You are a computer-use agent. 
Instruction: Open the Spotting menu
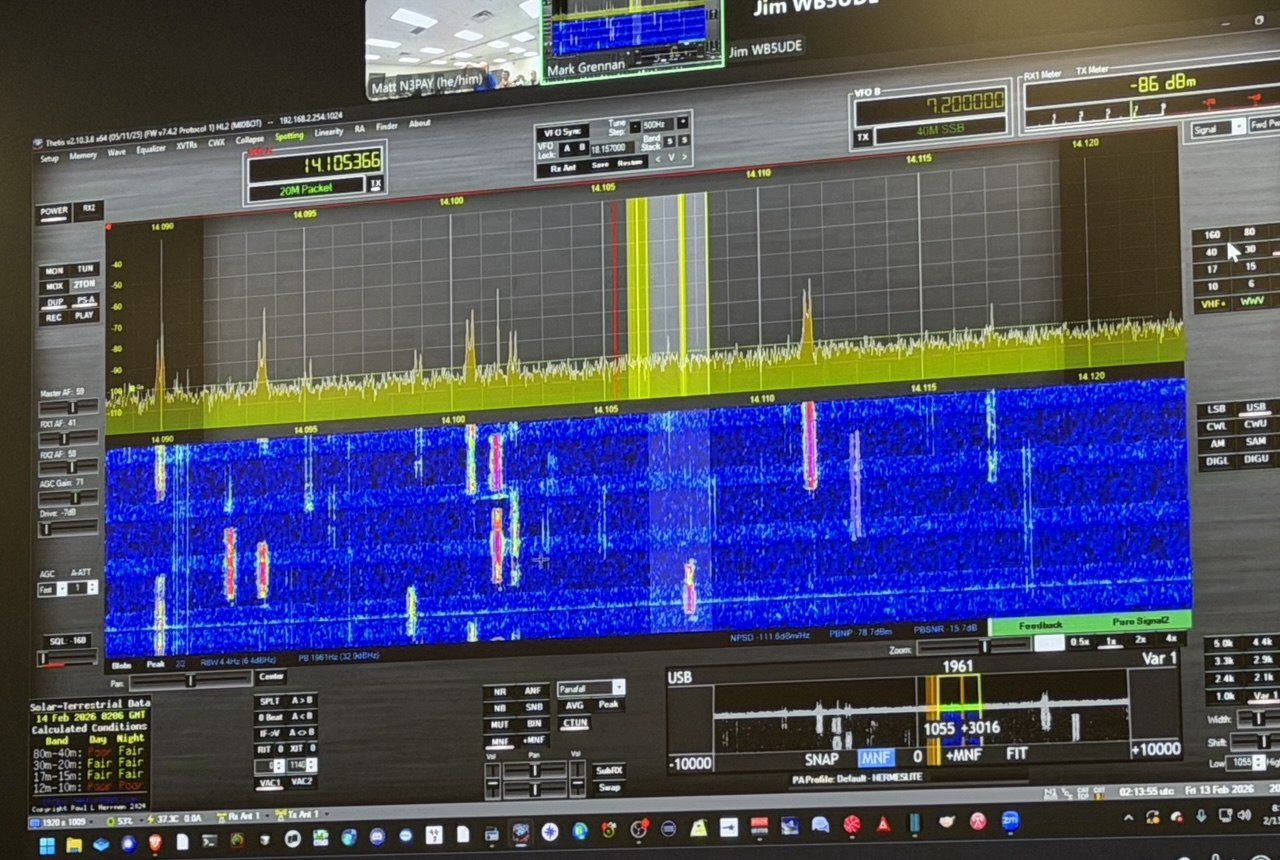pos(290,135)
